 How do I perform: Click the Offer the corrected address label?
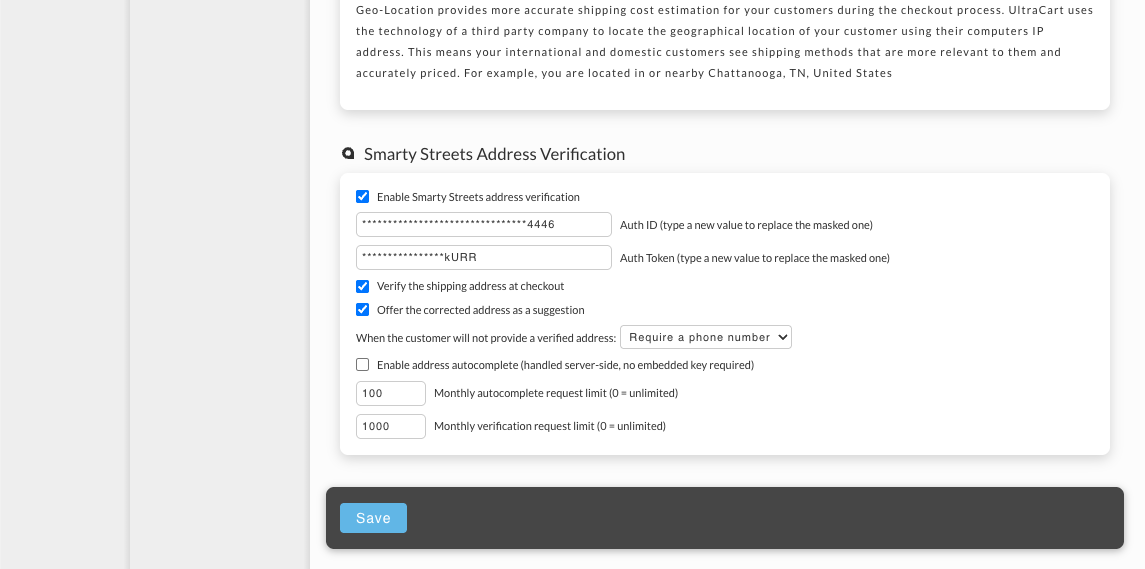480,310
